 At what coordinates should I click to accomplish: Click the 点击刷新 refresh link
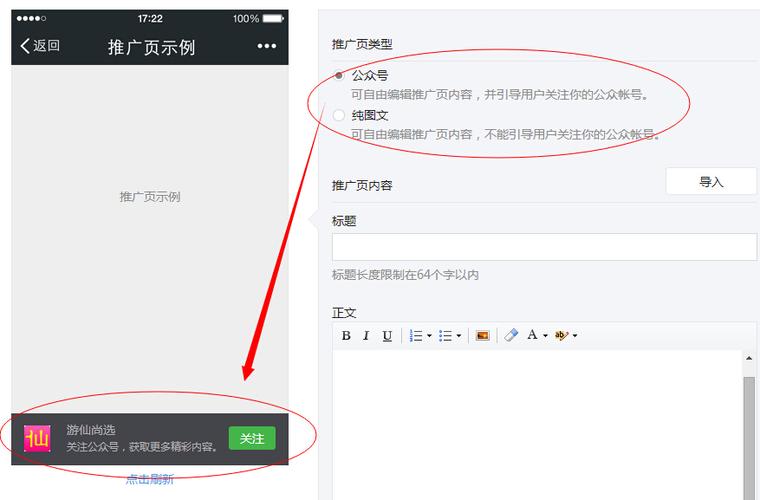(150, 479)
